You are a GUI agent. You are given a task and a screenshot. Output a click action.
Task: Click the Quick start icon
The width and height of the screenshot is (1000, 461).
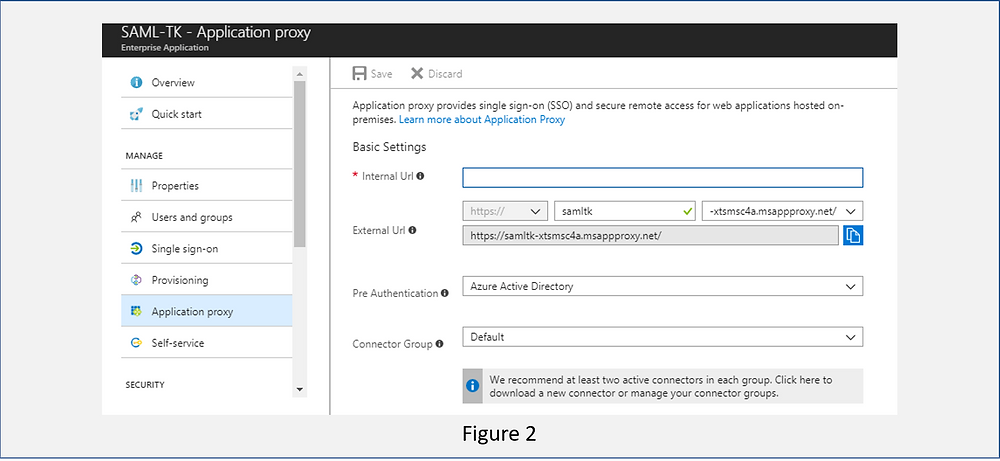point(135,114)
